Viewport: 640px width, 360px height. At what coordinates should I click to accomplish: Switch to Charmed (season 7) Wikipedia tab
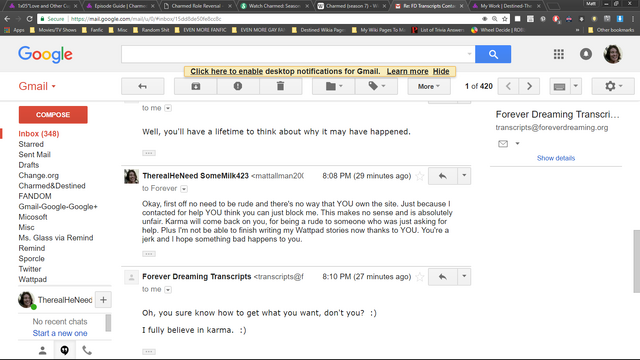pos(351,6)
